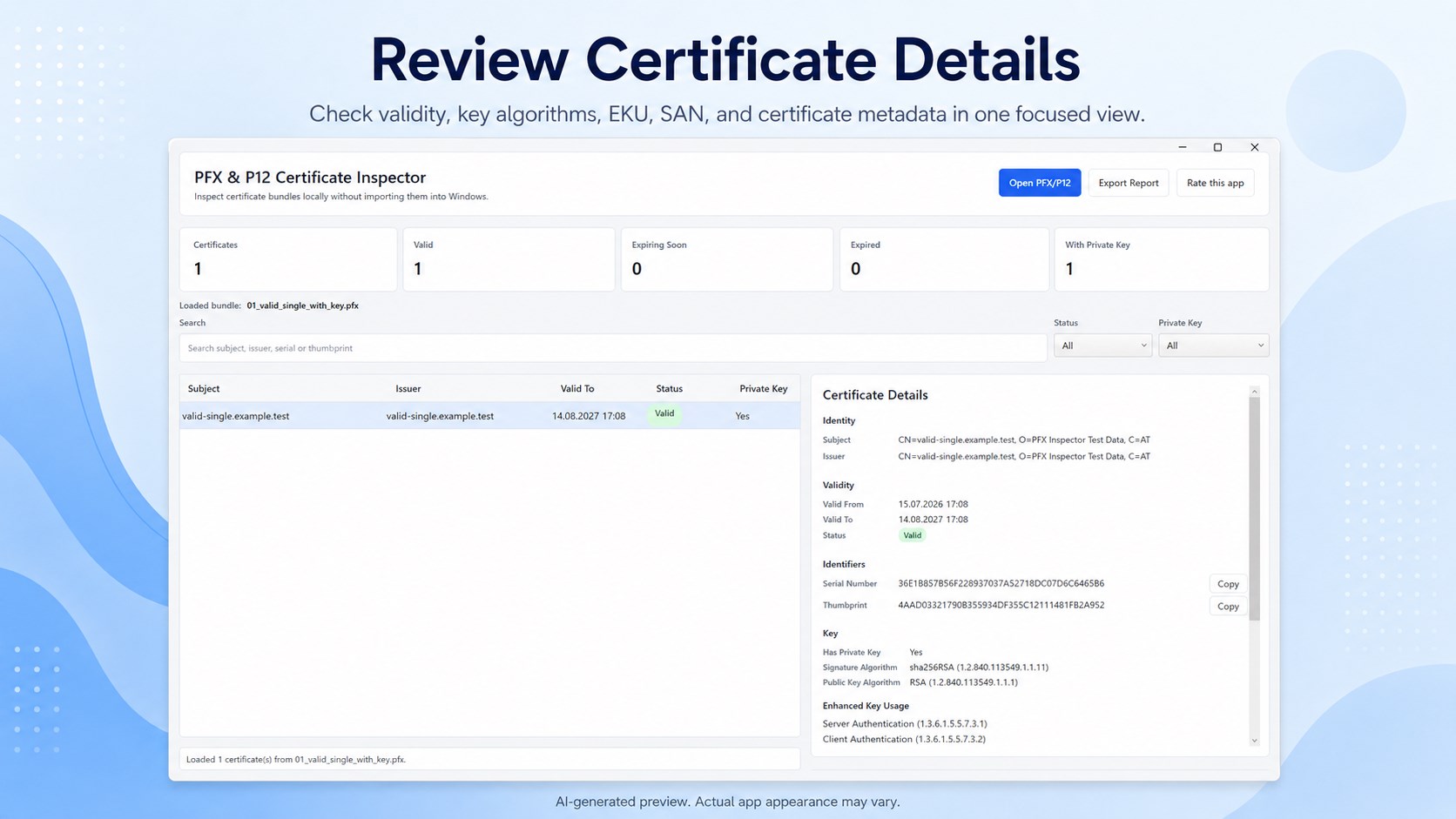Click the Expiring Soon summary card
Viewport: 1456px width, 819px height.
coord(726,259)
